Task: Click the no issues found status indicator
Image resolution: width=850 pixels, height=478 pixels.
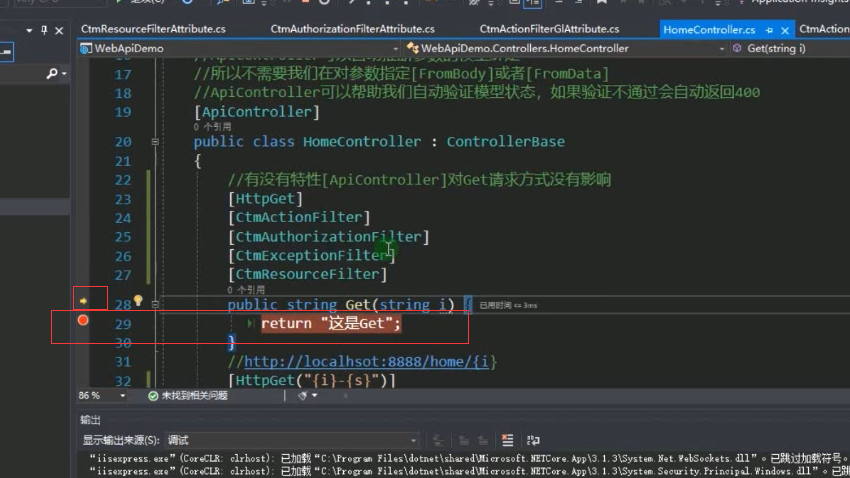Action: click(x=188, y=396)
